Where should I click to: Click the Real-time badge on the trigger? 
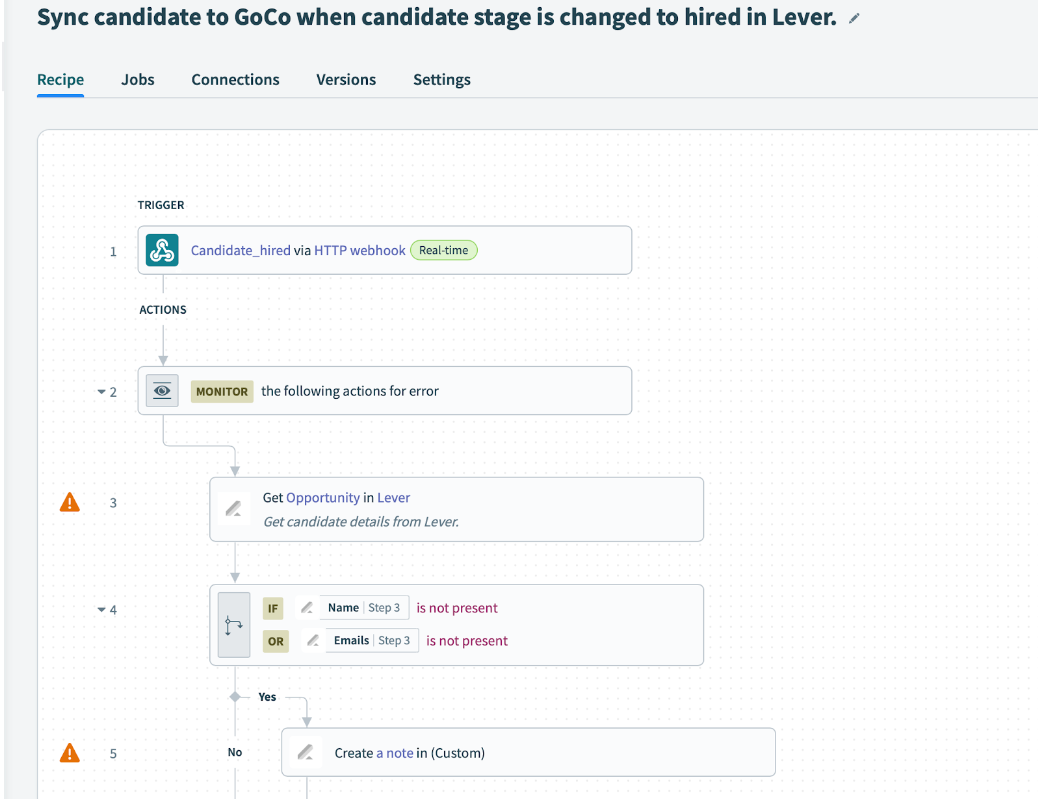point(443,251)
